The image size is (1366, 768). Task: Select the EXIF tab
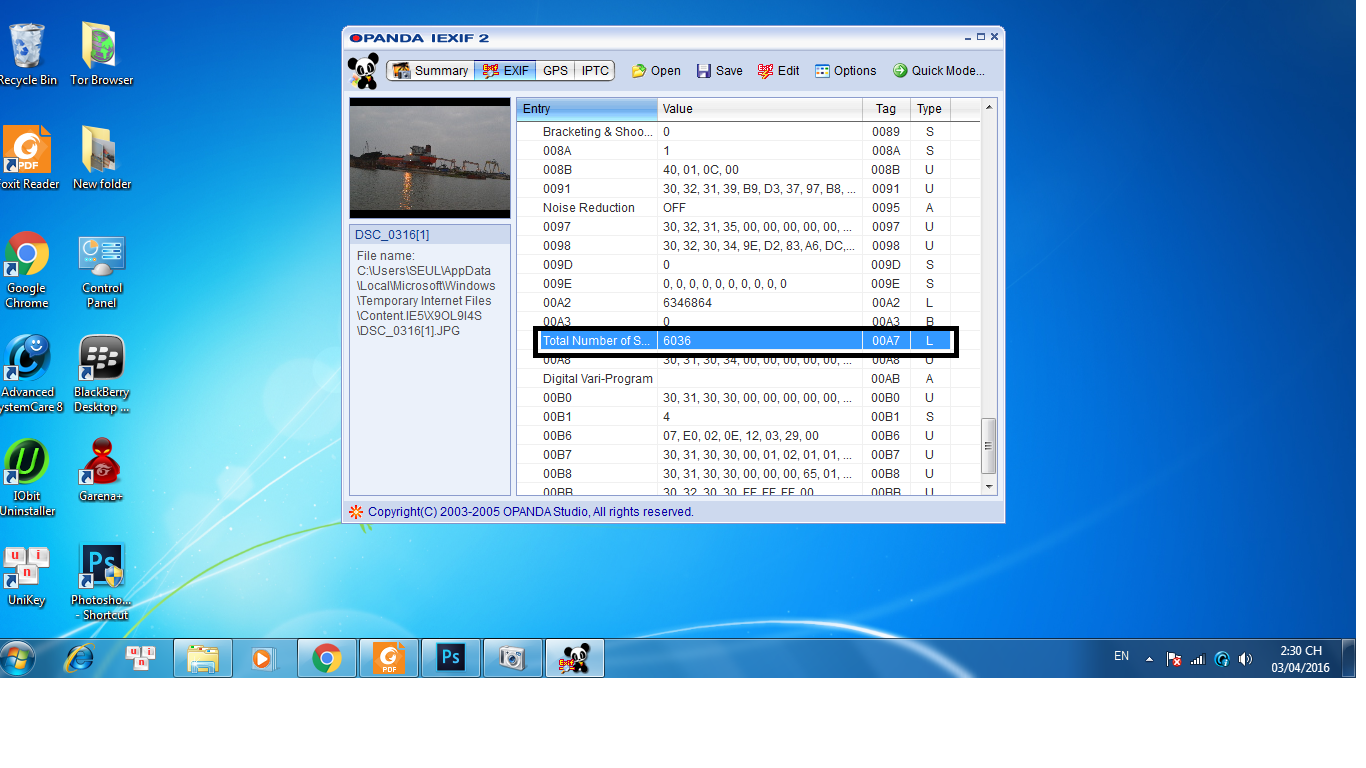click(505, 71)
